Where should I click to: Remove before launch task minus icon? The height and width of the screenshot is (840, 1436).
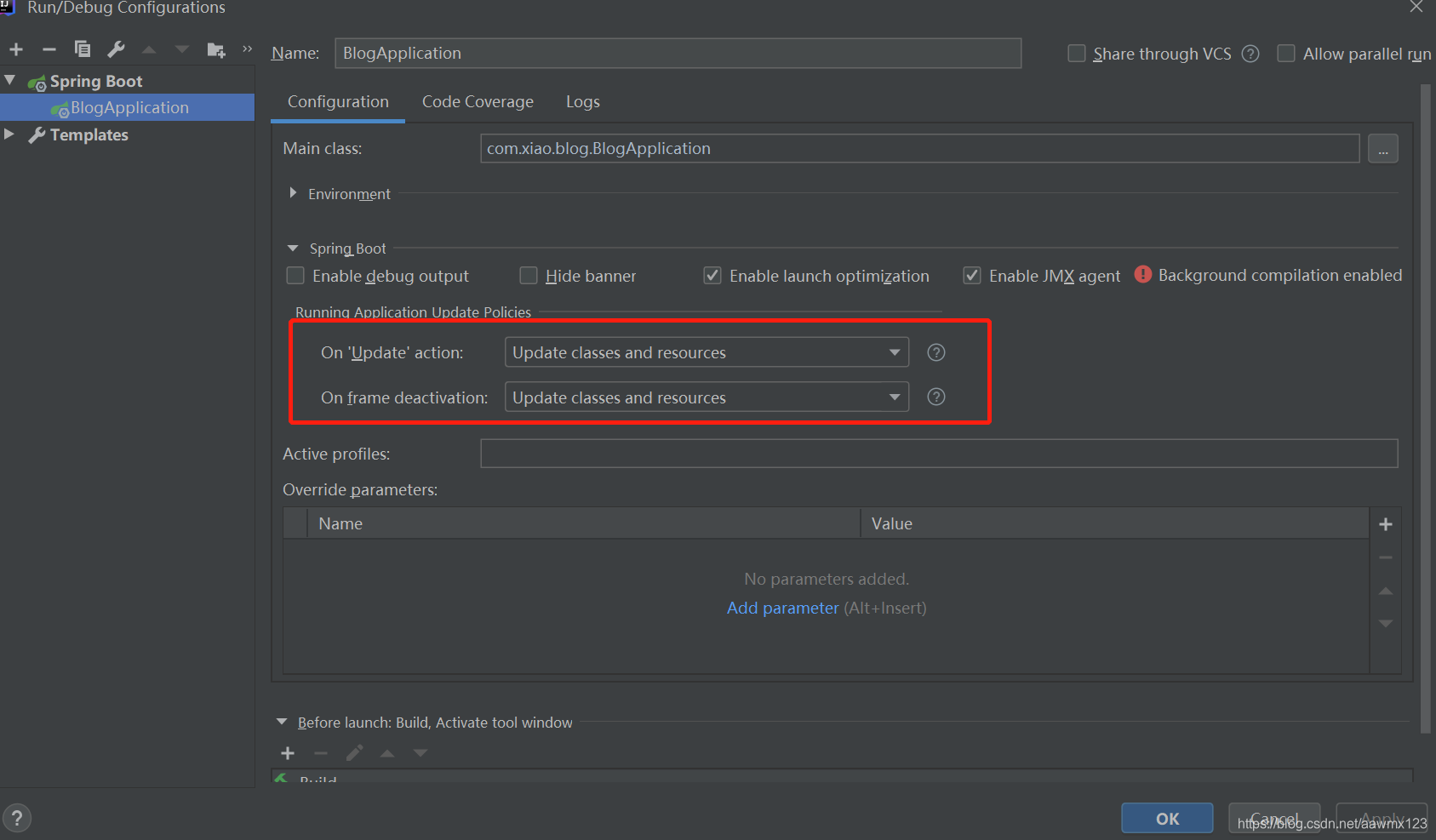321,753
